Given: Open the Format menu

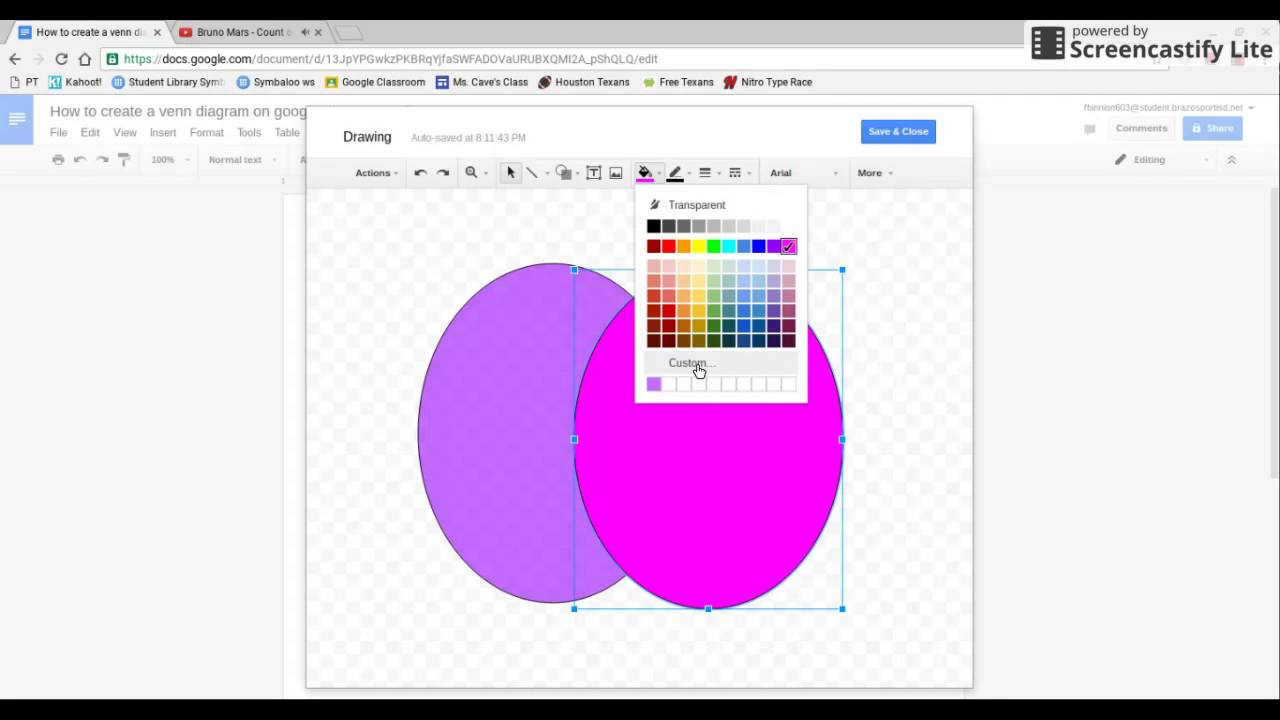Looking at the screenshot, I should tap(207, 132).
